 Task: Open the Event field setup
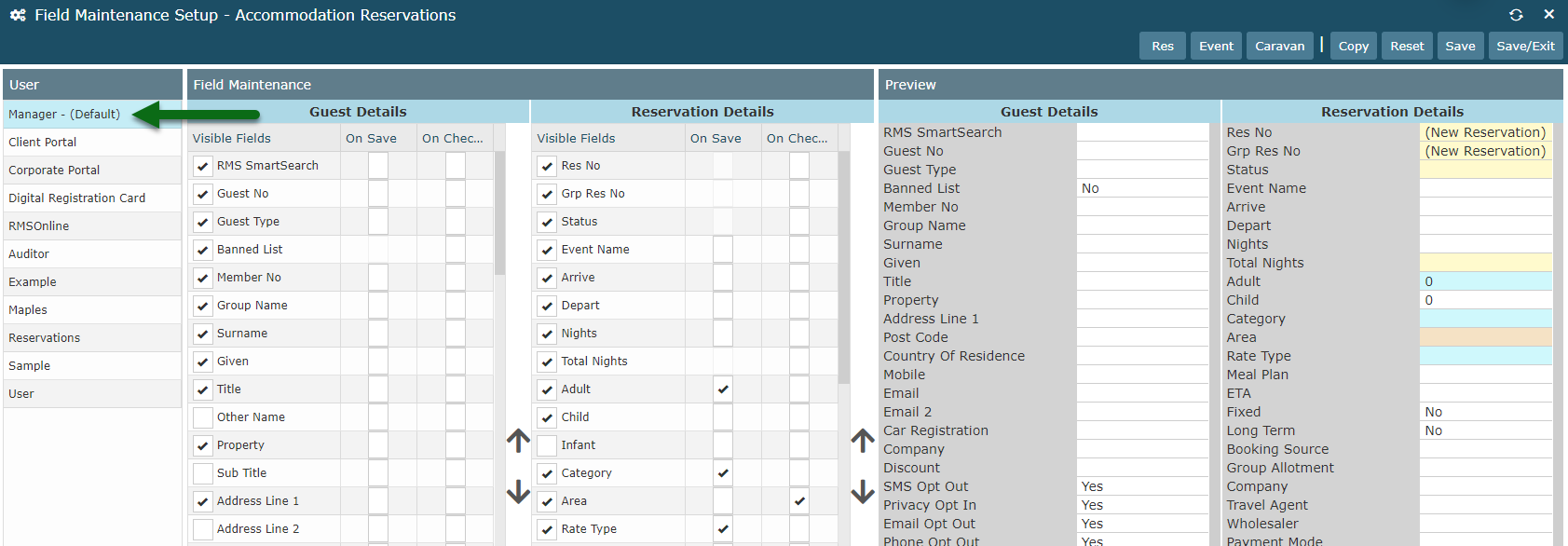click(1216, 46)
